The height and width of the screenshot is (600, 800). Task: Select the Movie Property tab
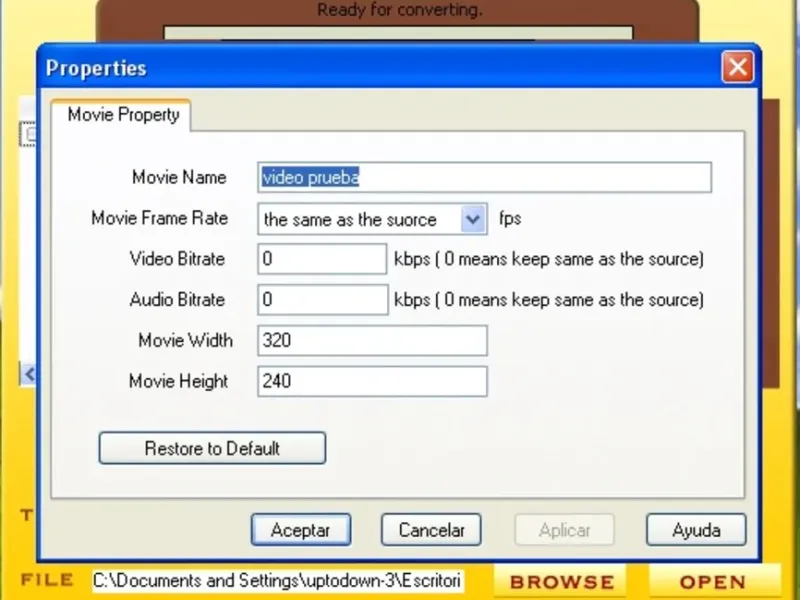(x=121, y=115)
